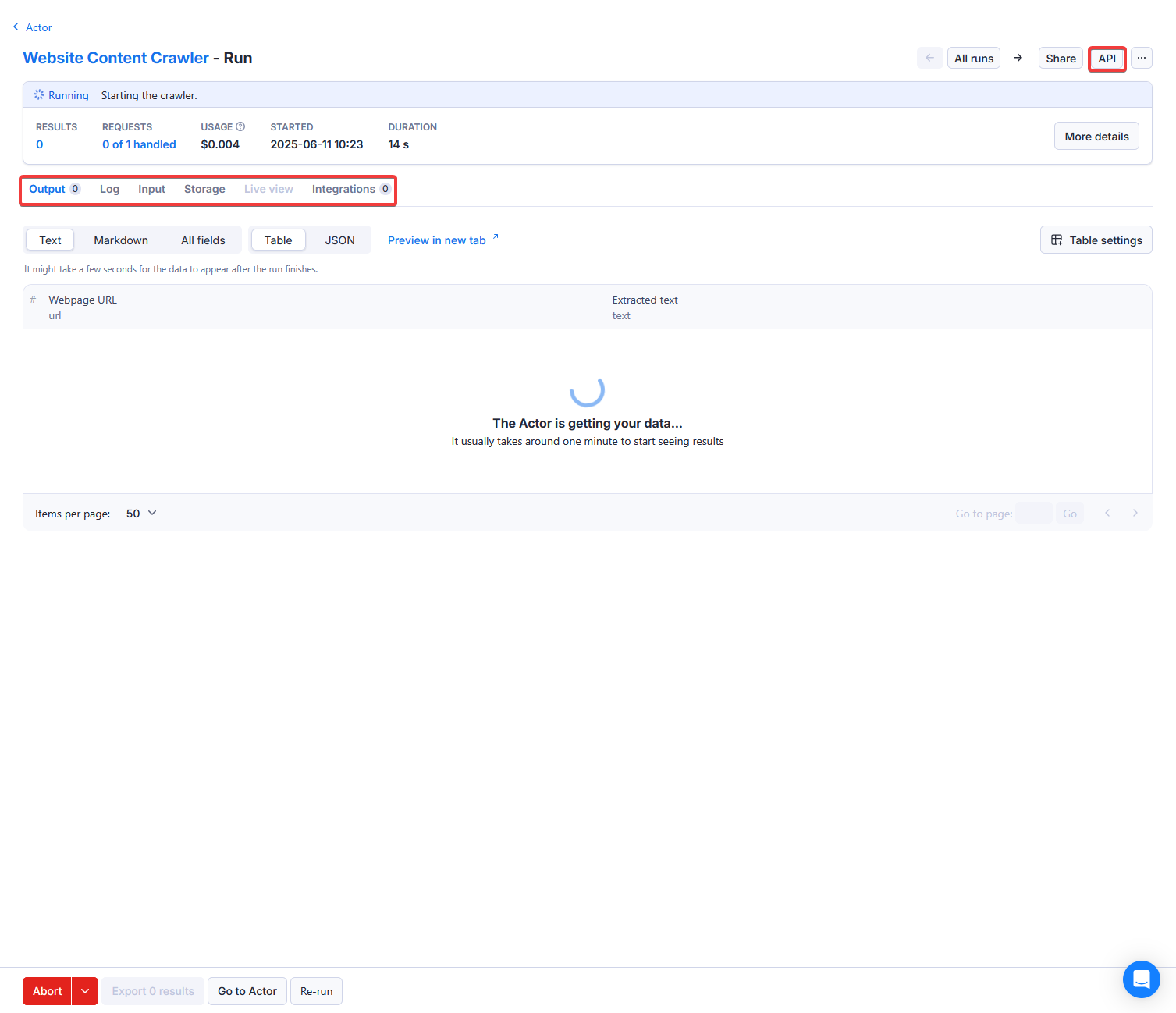
Task: Expand the Abort dropdown arrow
Action: pyautogui.click(x=85, y=991)
